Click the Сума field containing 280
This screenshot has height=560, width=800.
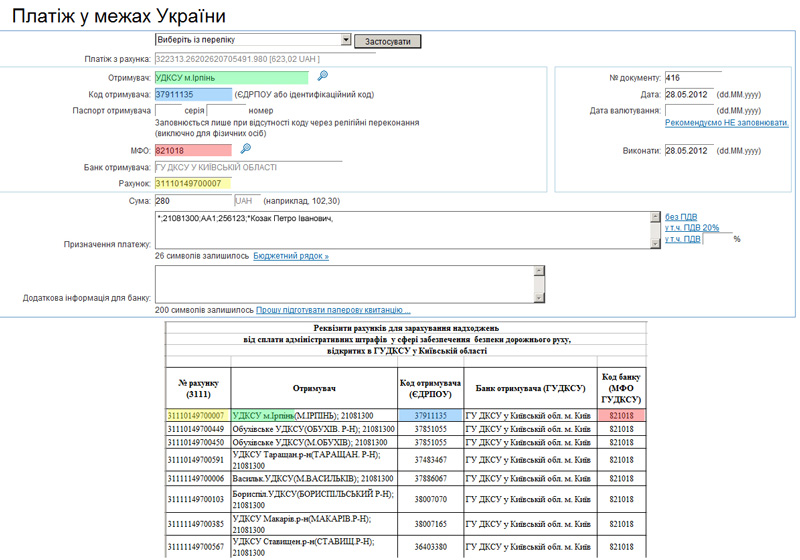click(x=193, y=201)
